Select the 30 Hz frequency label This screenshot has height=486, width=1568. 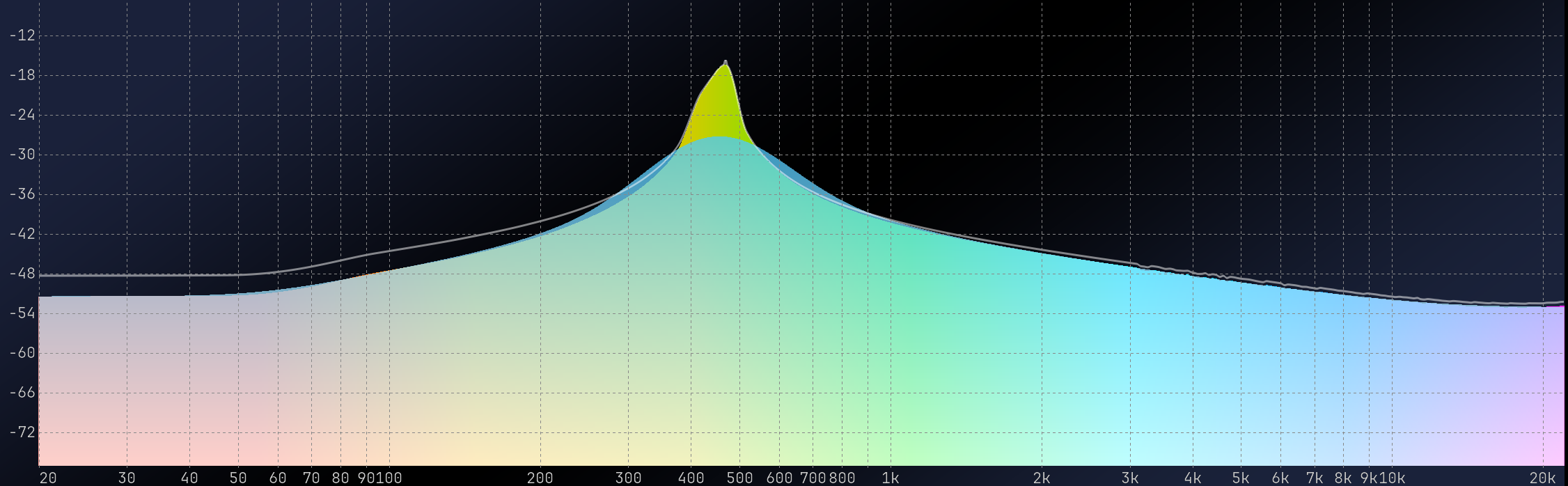[127, 478]
